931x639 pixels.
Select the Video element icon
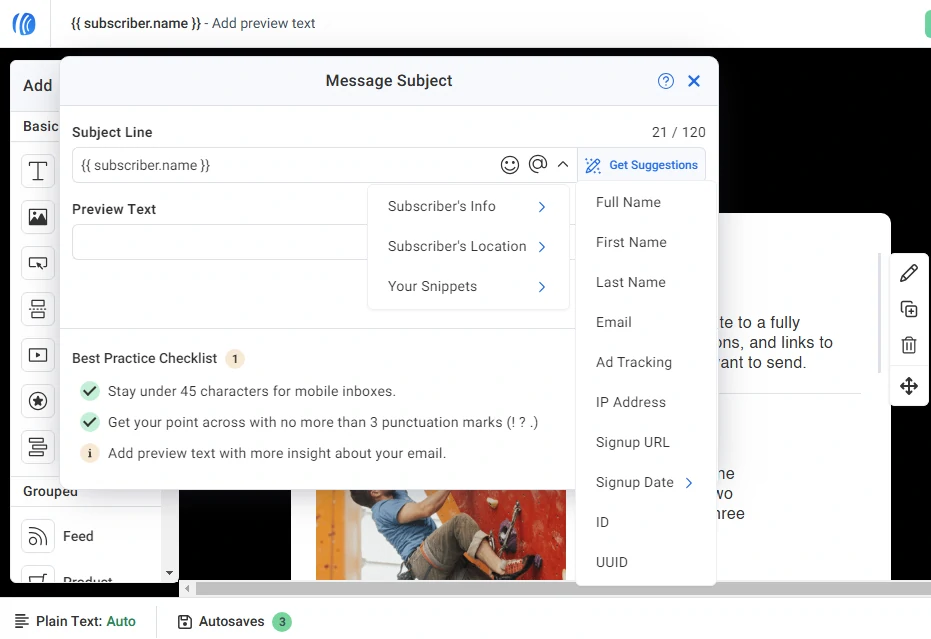coord(38,355)
